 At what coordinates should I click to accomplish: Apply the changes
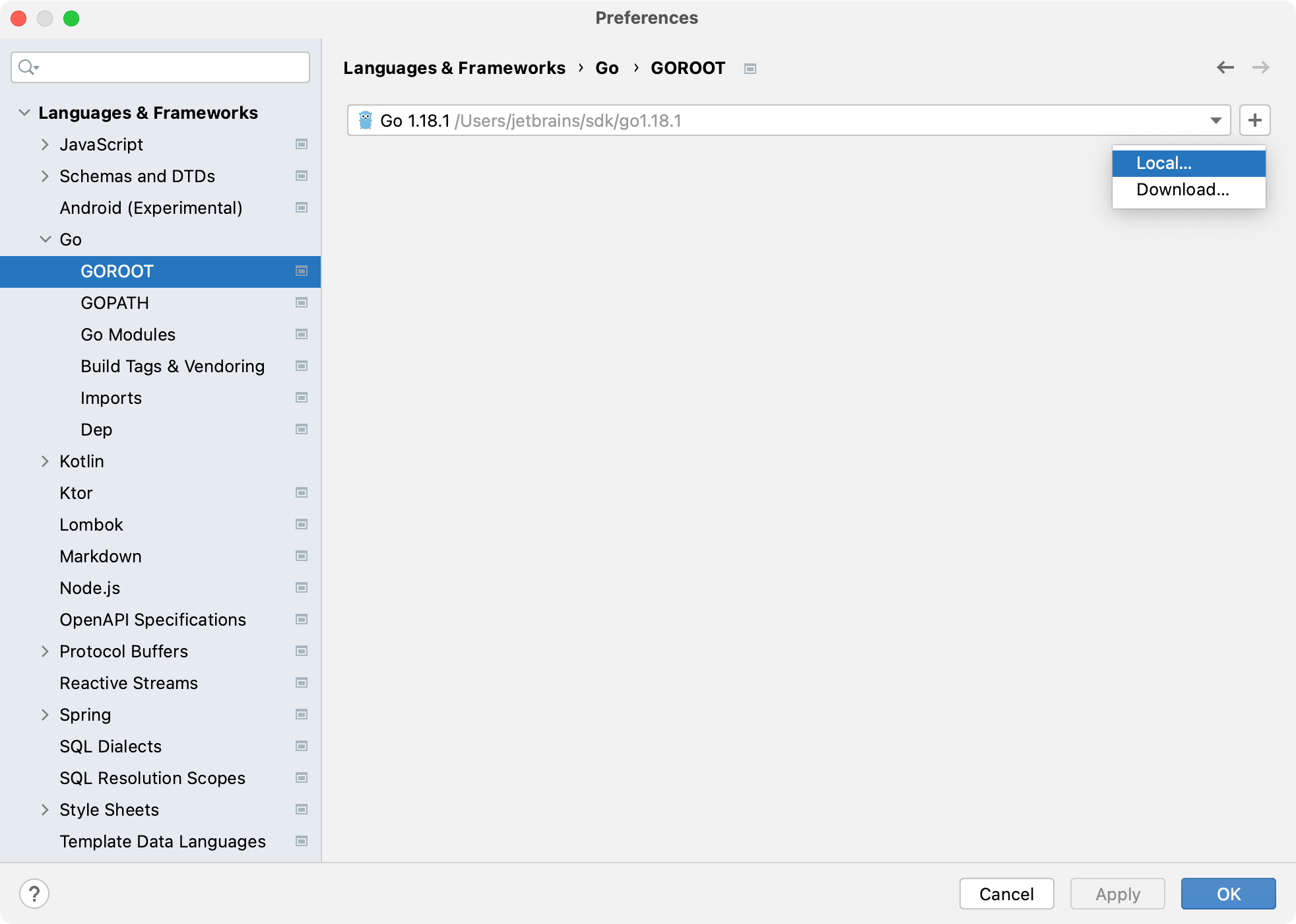coord(1117,894)
